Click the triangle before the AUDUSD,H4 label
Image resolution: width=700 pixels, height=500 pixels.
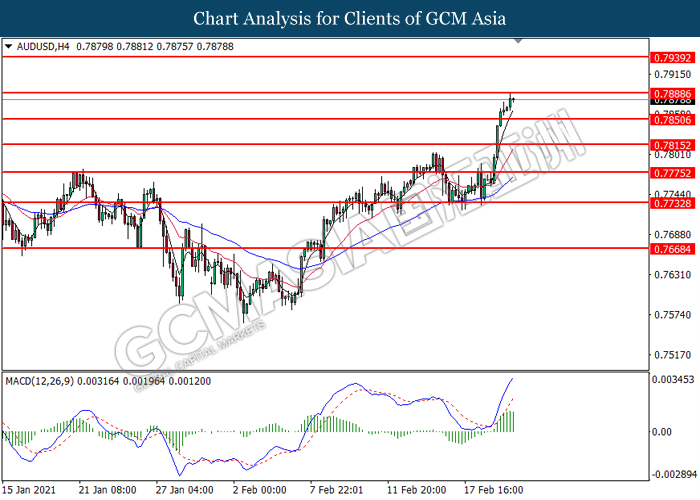click(x=8, y=46)
